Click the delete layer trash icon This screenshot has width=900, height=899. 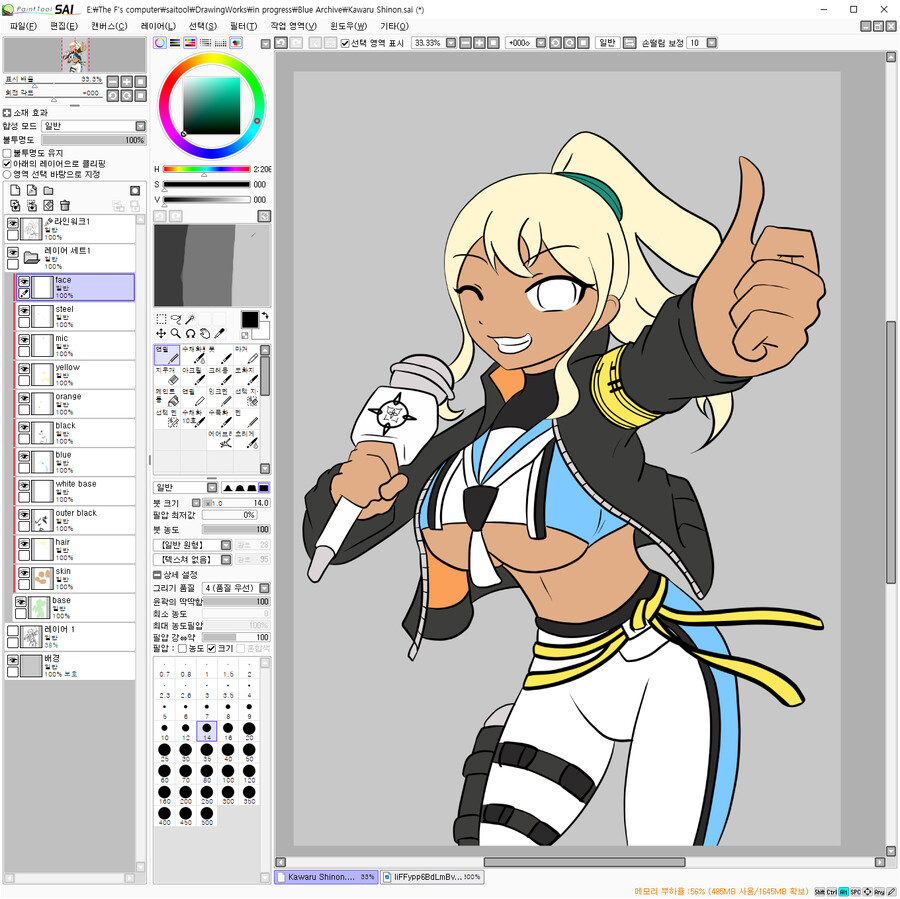pos(65,205)
